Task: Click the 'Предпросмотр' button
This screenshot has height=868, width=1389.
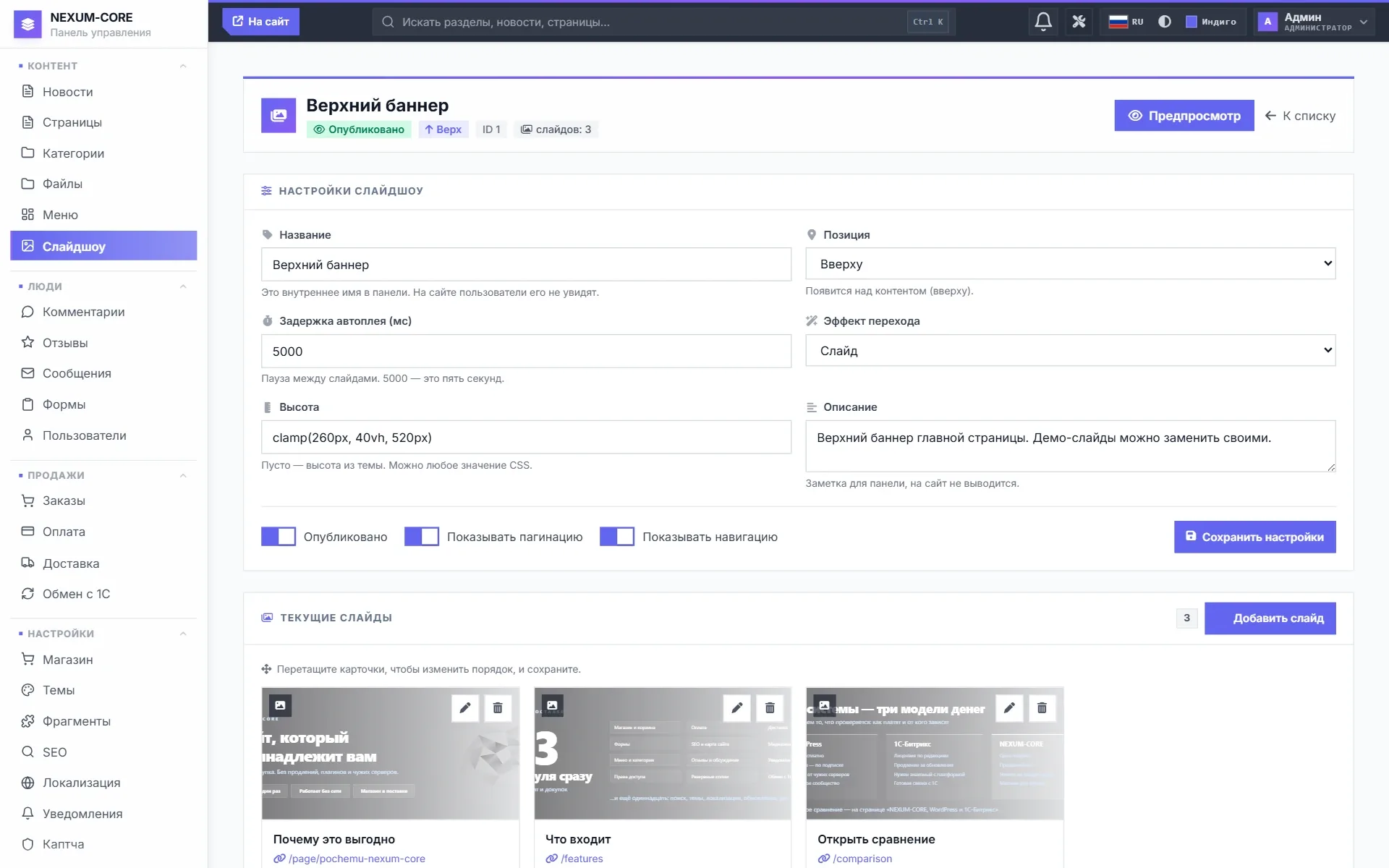Action: coord(1184,116)
